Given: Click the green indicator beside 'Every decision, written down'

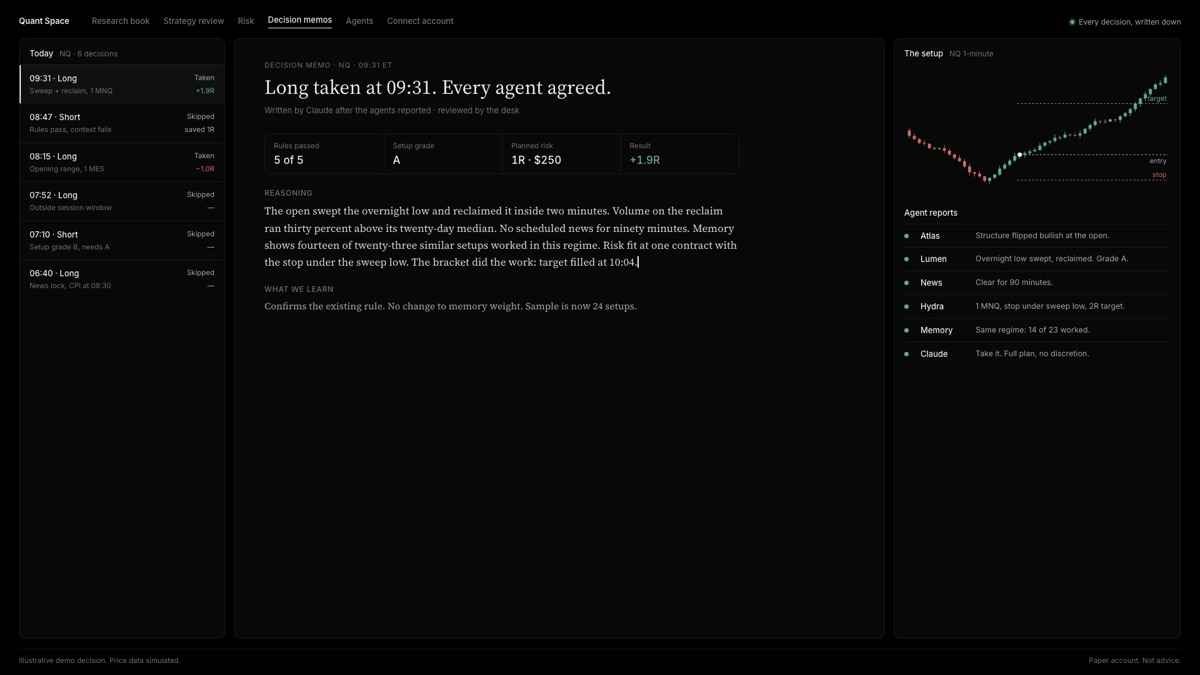Looking at the screenshot, I should (1072, 22).
